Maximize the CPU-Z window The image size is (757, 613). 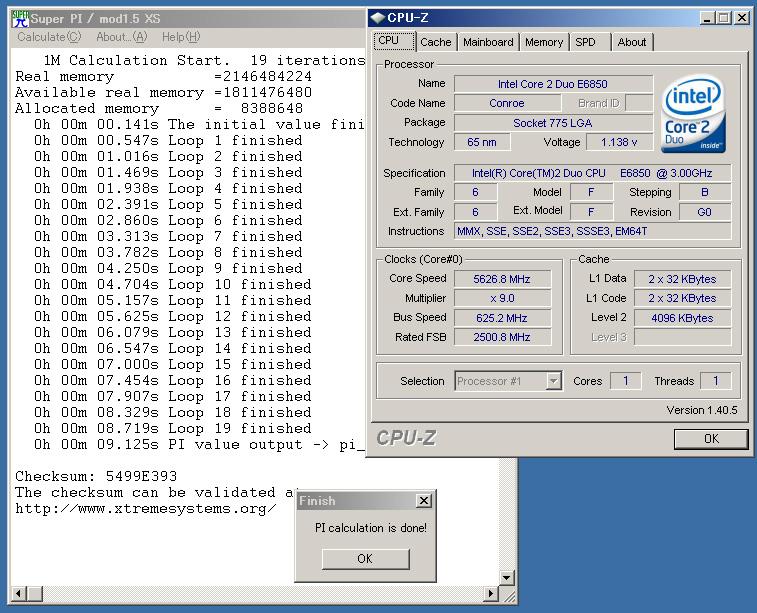(723, 18)
